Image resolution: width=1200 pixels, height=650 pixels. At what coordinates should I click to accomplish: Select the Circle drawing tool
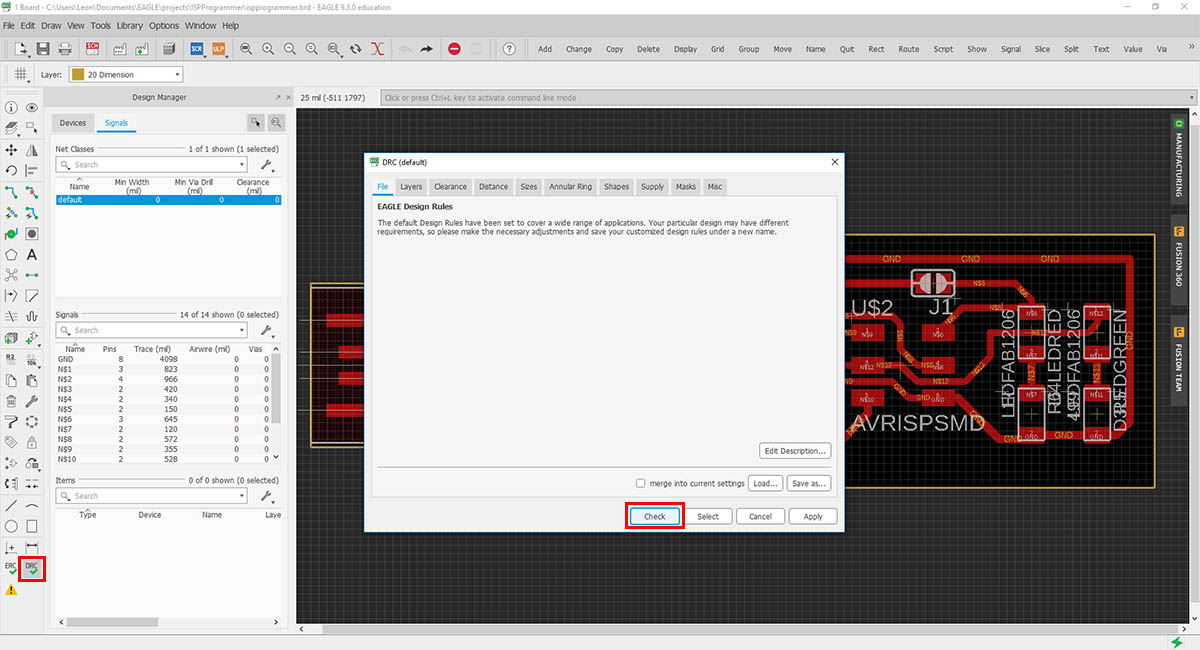[x=11, y=527]
